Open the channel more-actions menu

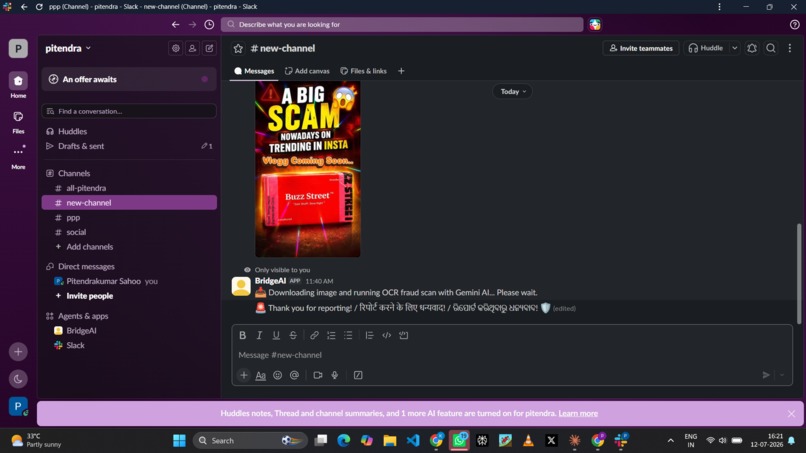click(790, 48)
